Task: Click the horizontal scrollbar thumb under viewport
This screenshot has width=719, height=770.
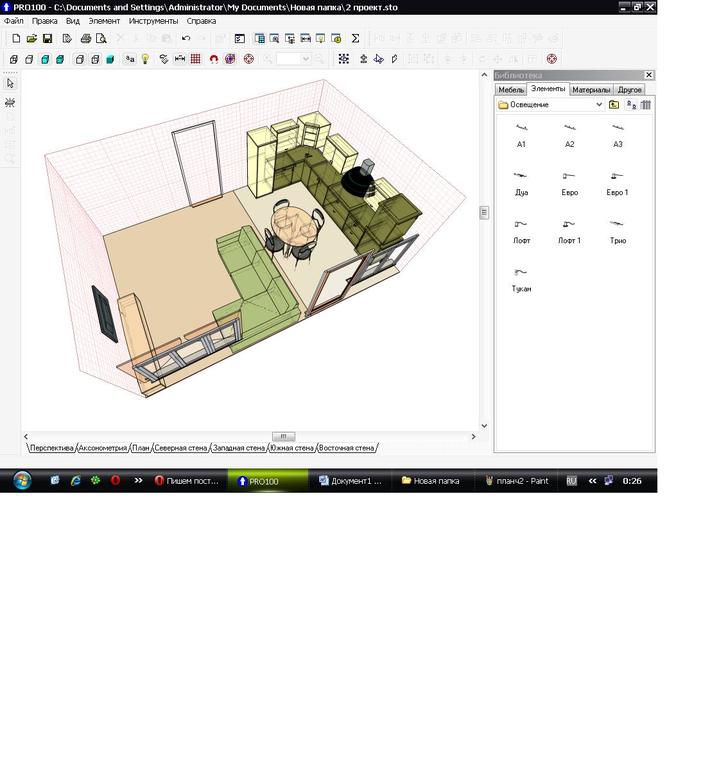Action: click(x=283, y=436)
